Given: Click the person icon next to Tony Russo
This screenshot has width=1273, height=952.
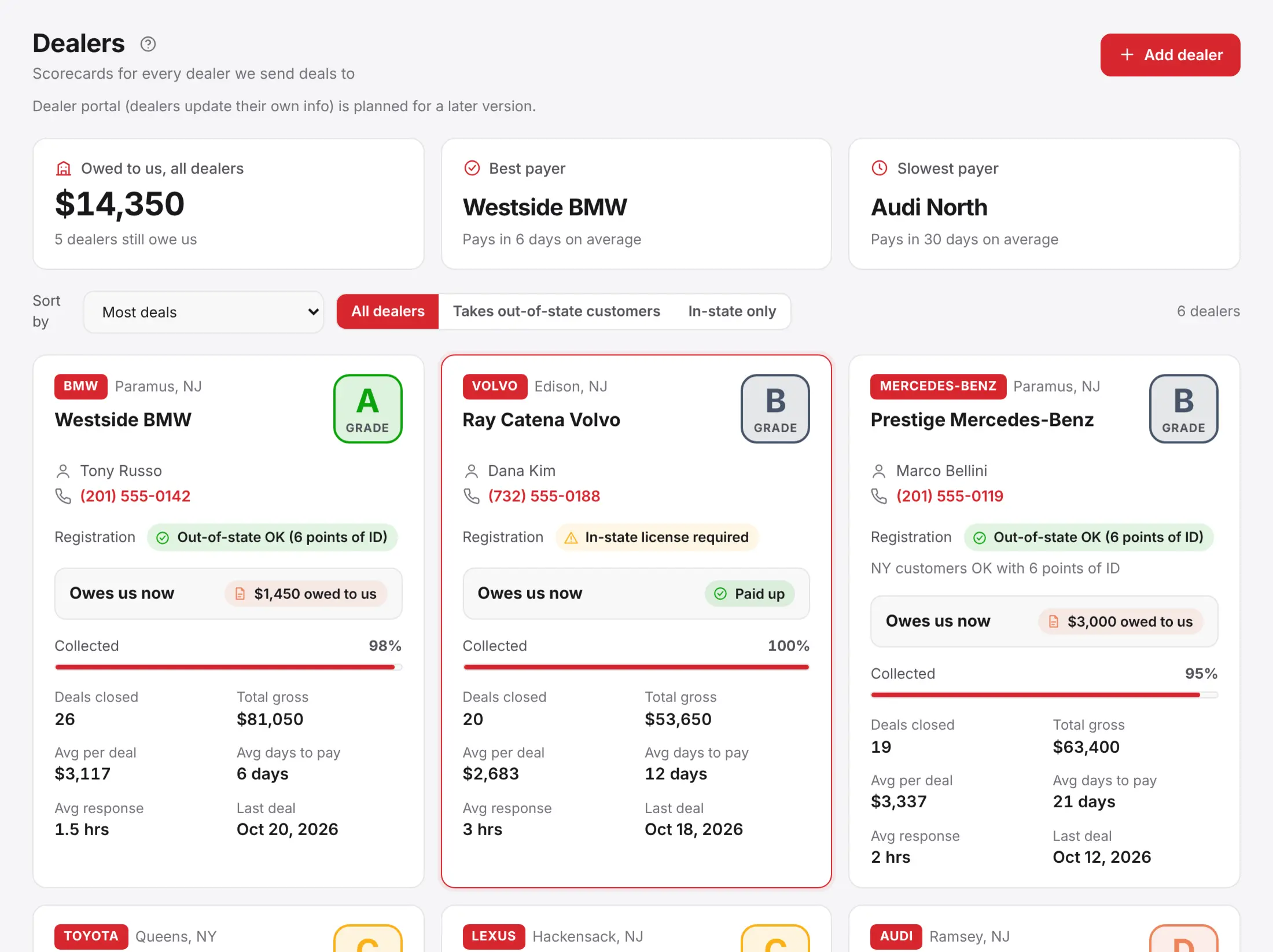Looking at the screenshot, I should 63,471.
